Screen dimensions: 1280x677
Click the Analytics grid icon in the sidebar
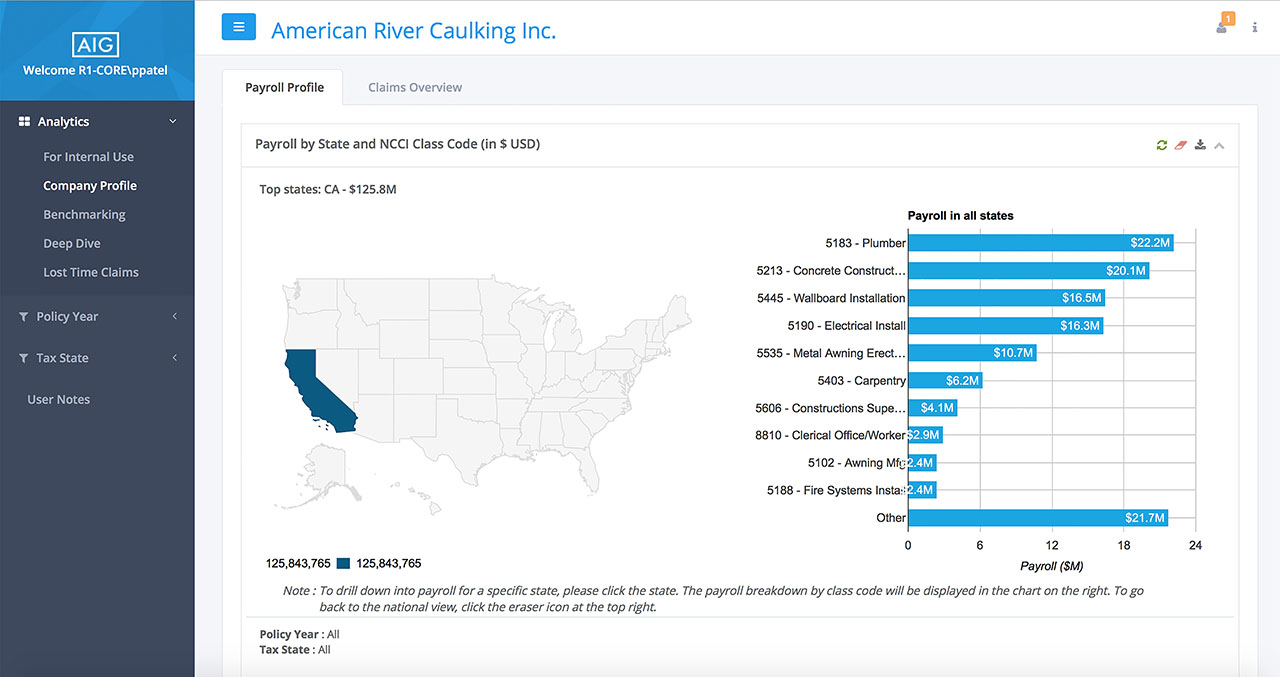[24, 121]
